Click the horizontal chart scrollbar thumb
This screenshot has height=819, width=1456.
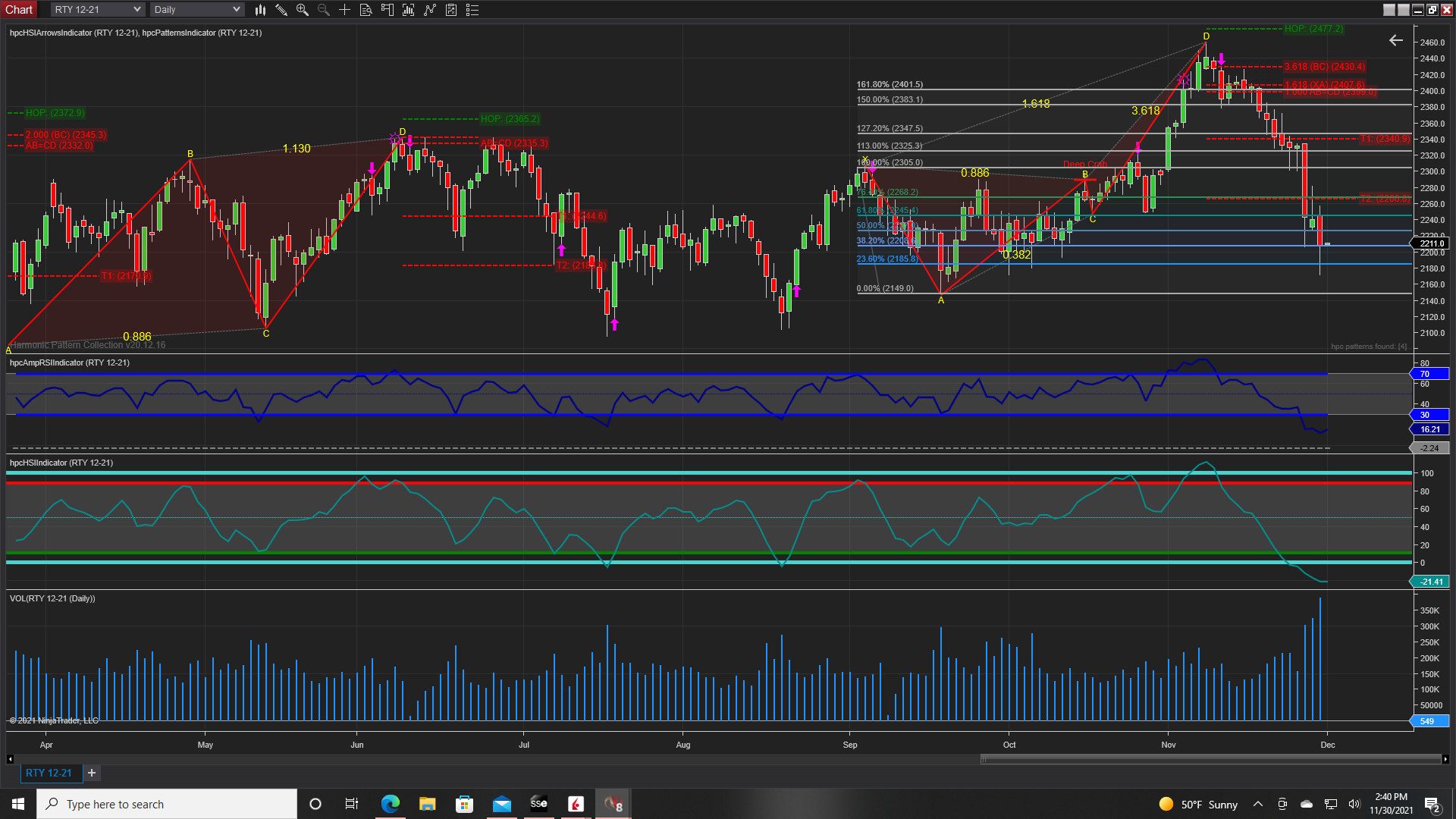(x=1210, y=759)
